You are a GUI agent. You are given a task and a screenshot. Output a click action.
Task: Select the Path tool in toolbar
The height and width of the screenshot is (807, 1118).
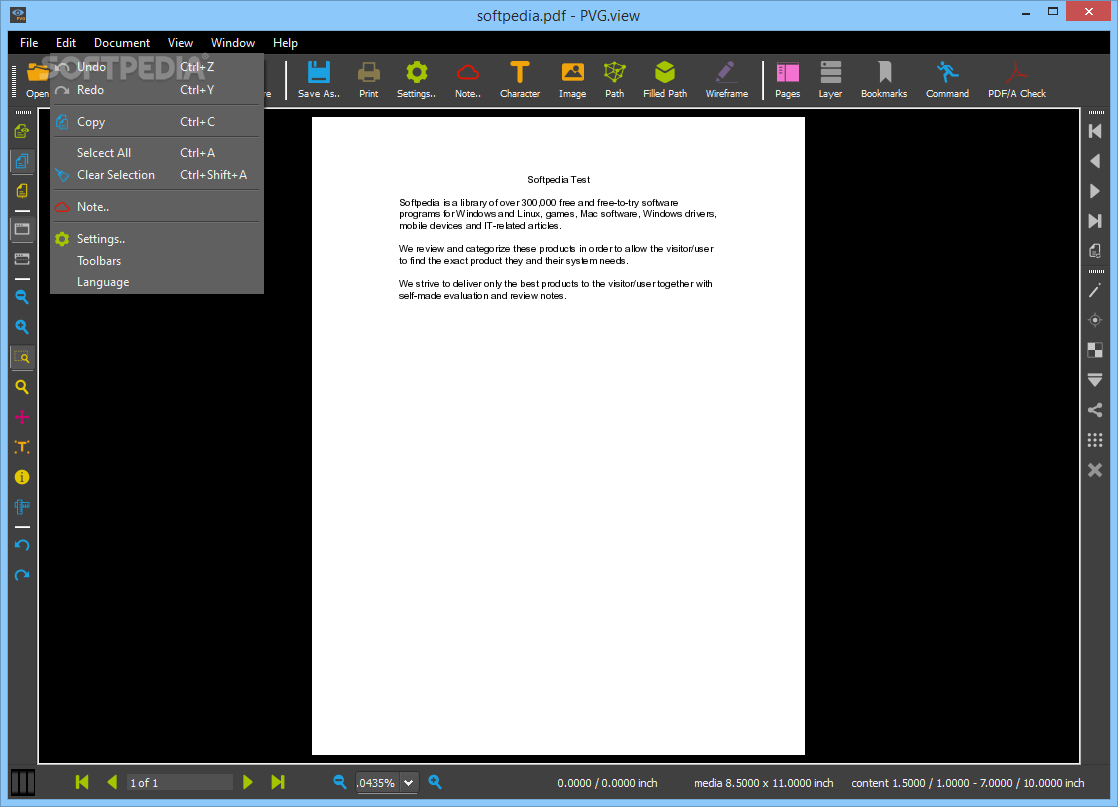pos(615,79)
